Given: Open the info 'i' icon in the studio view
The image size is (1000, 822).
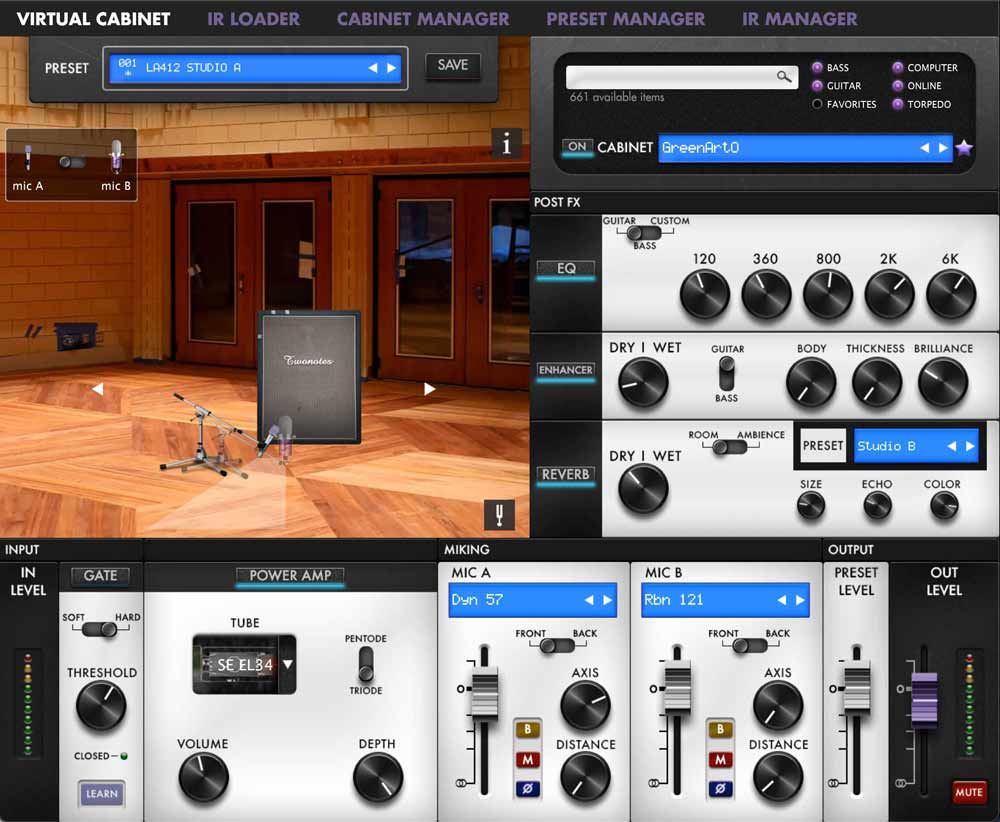Looking at the screenshot, I should coord(506,143).
